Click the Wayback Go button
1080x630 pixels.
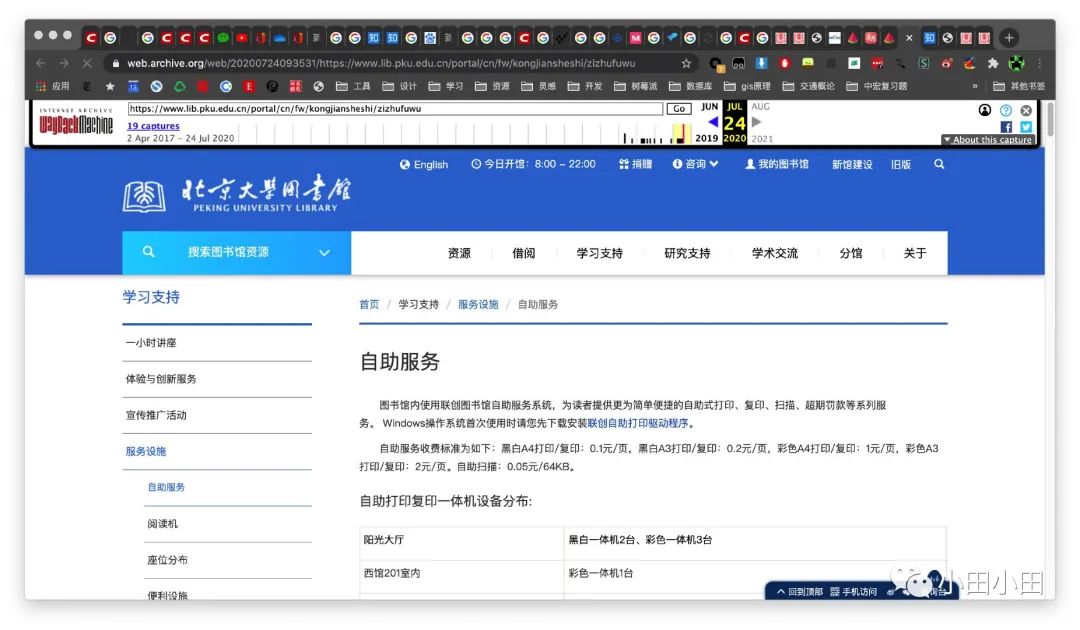click(x=679, y=109)
